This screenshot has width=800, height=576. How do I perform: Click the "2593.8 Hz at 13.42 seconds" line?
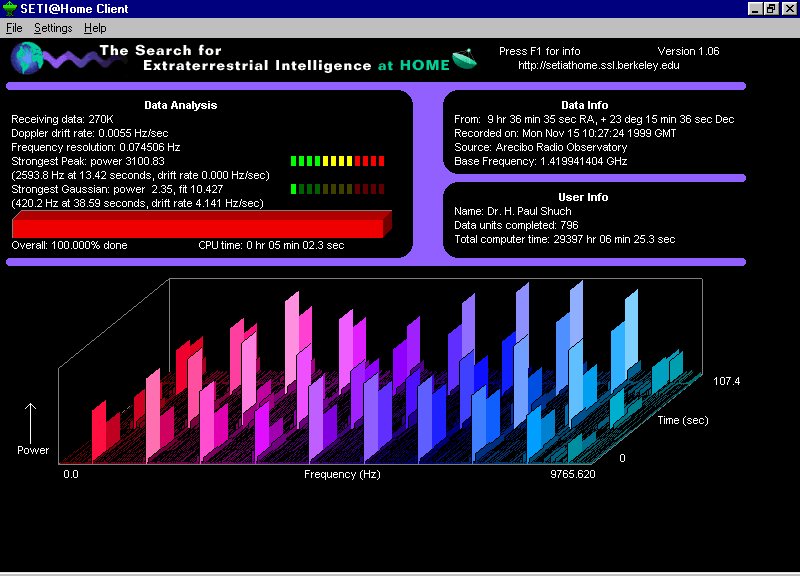[140, 175]
